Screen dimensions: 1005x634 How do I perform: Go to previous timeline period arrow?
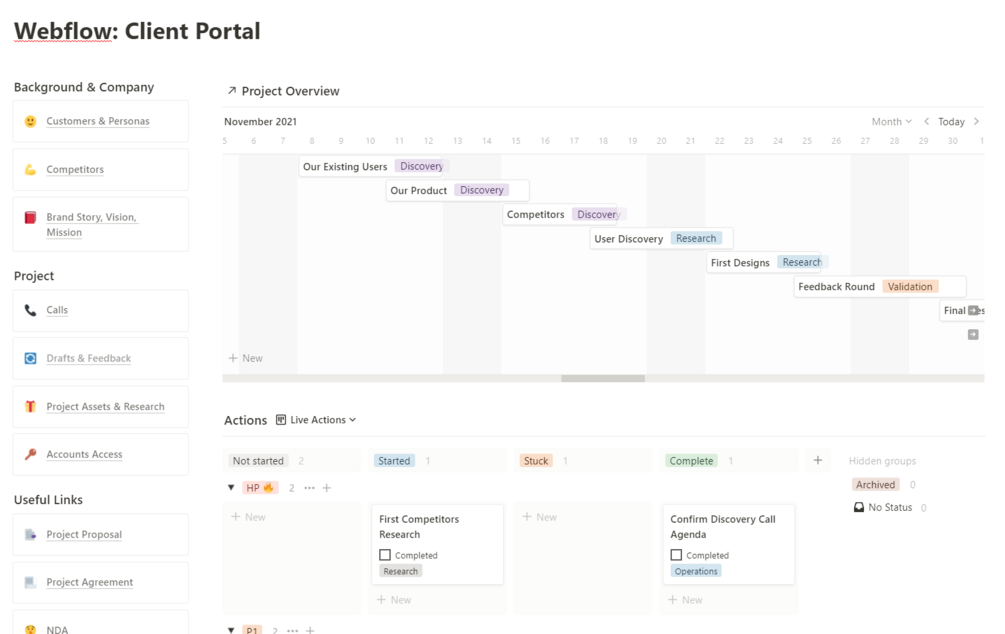click(926, 121)
